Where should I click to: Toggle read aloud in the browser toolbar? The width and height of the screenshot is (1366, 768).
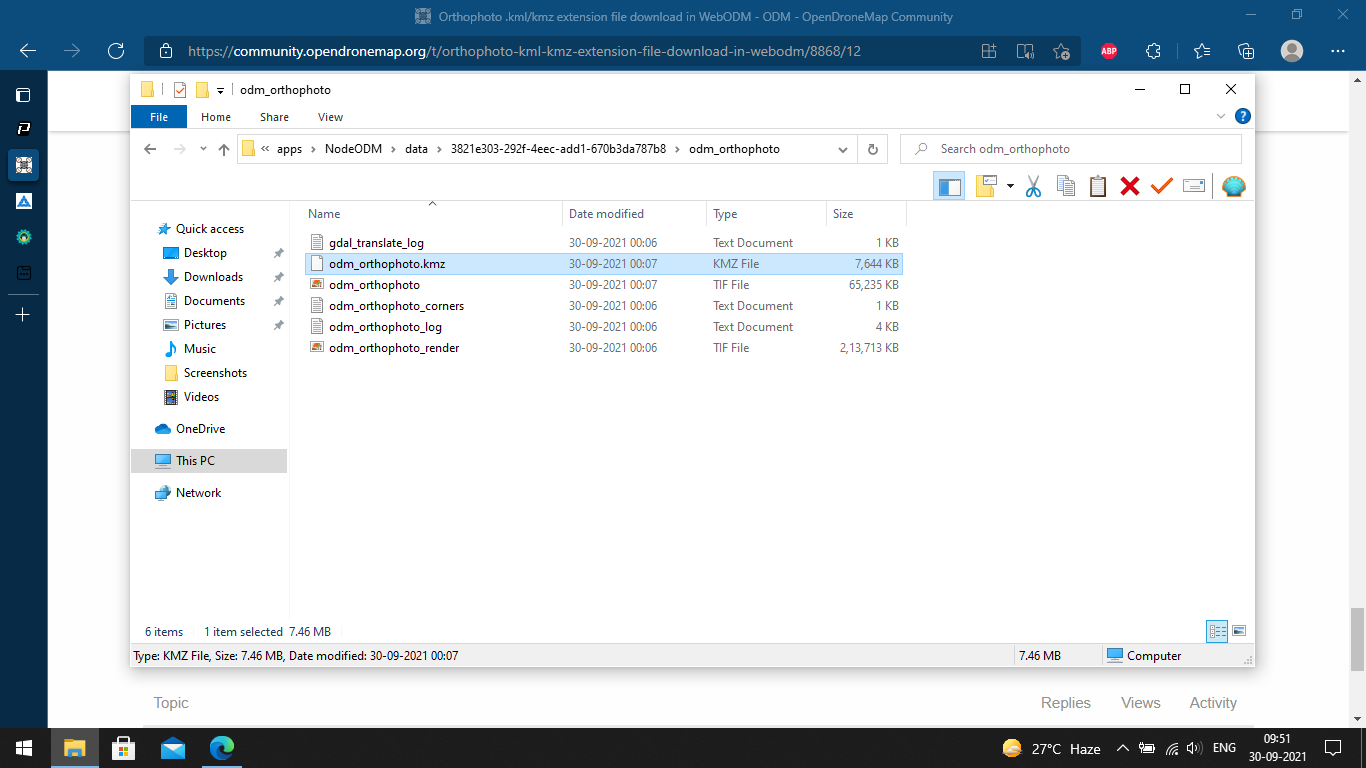click(x=1025, y=51)
